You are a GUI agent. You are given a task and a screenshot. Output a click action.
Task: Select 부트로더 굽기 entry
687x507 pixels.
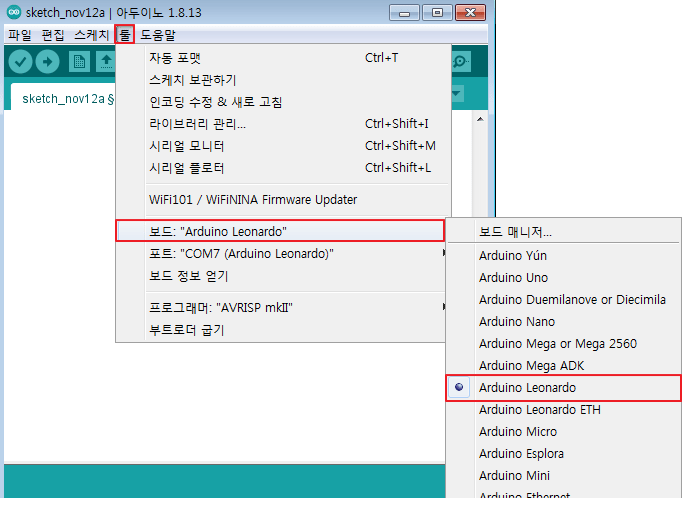[281, 330]
